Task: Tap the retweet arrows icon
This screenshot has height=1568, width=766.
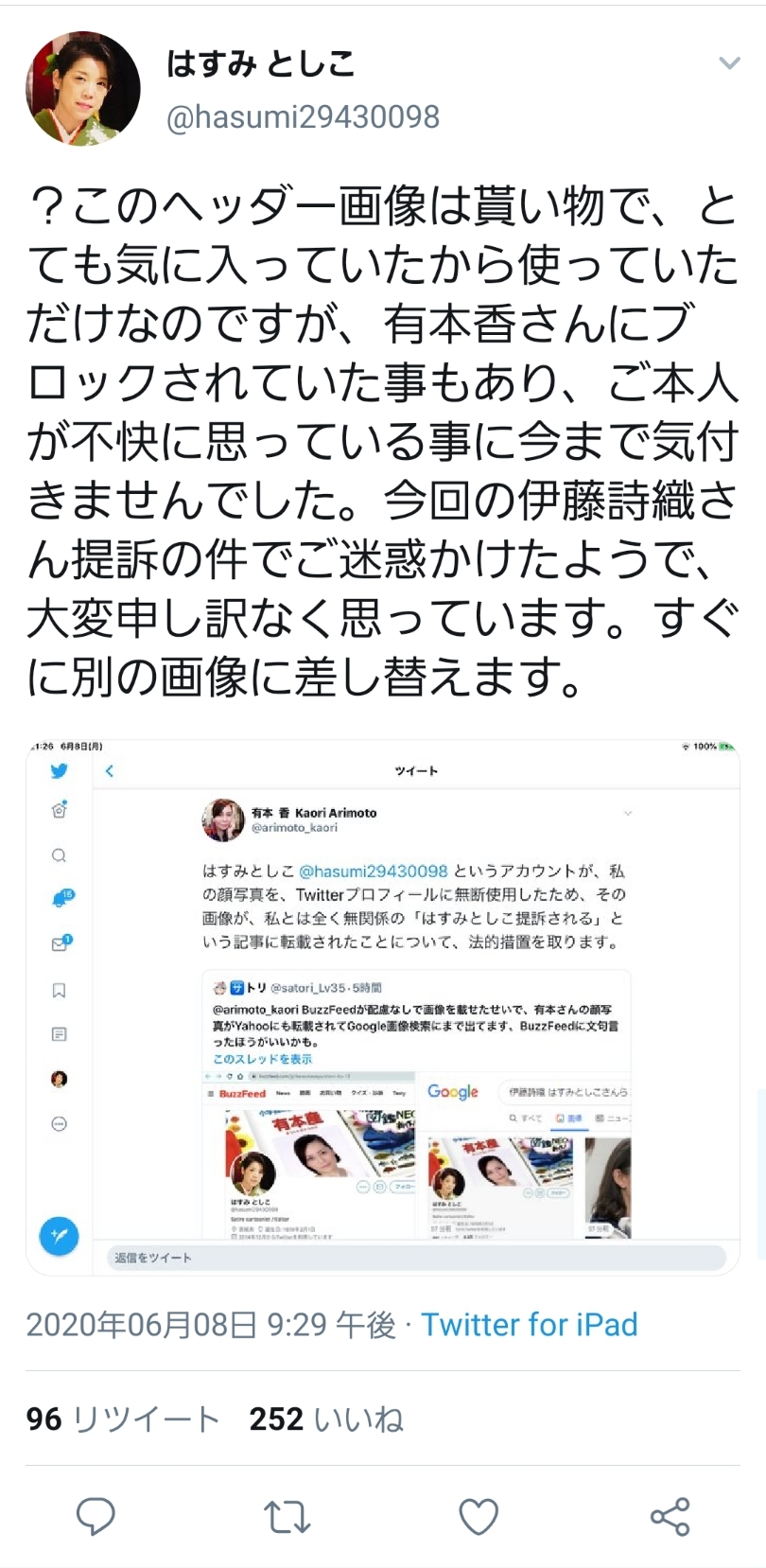Action: pos(287,1517)
